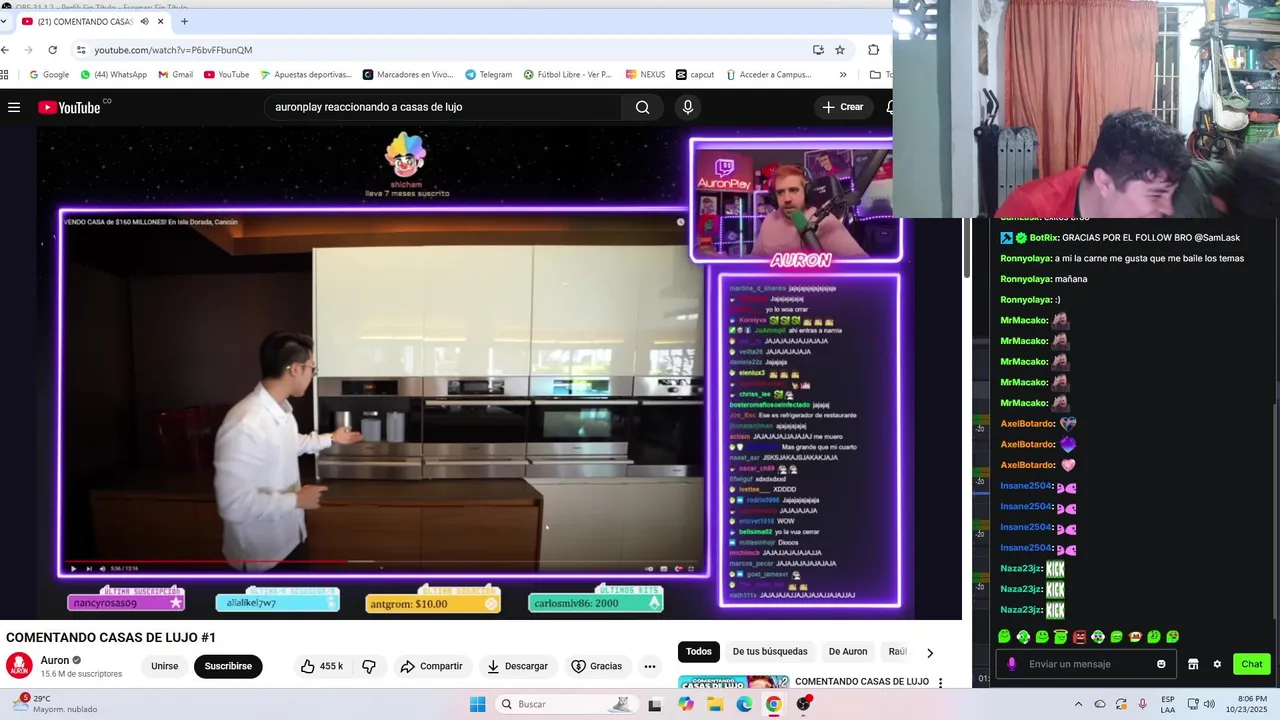Open the Marcadores en Vivo bookmark
The image size is (1280, 720).
click(408, 74)
